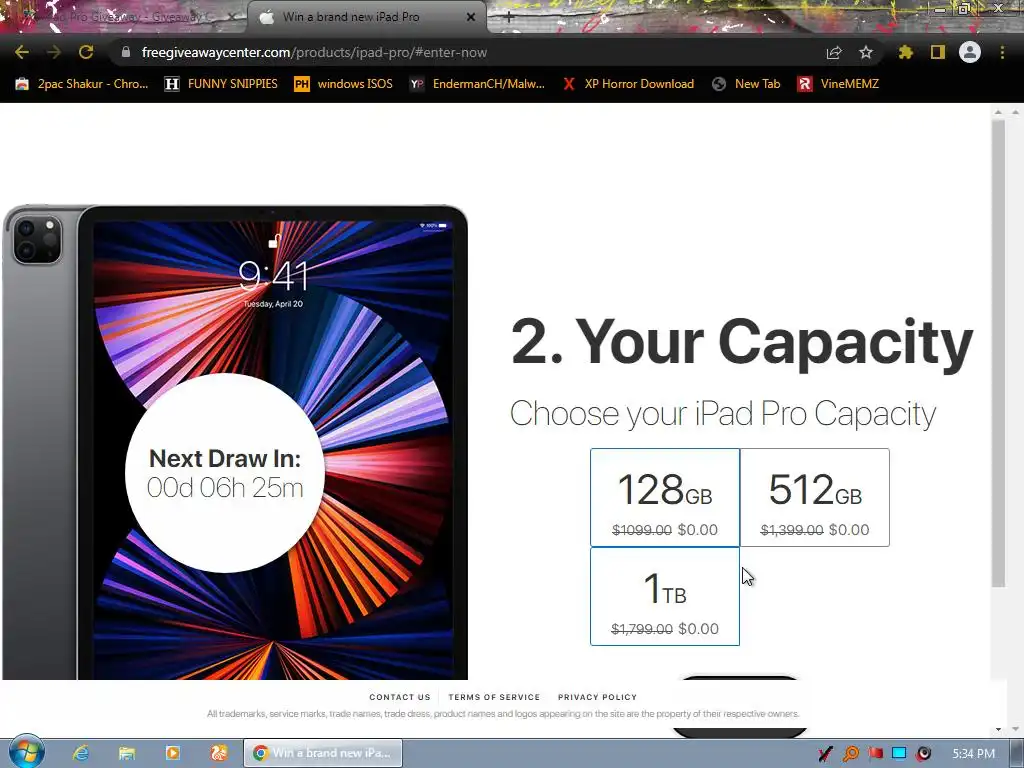This screenshot has height=768, width=1024.
Task: Open the VineMEMZ bookmark
Action: [838, 84]
